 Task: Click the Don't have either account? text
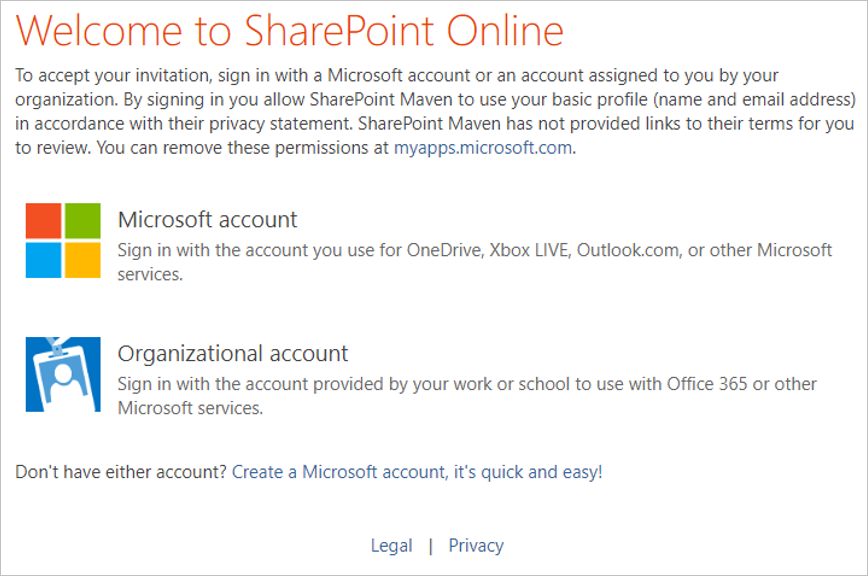pyautogui.click(x=121, y=472)
